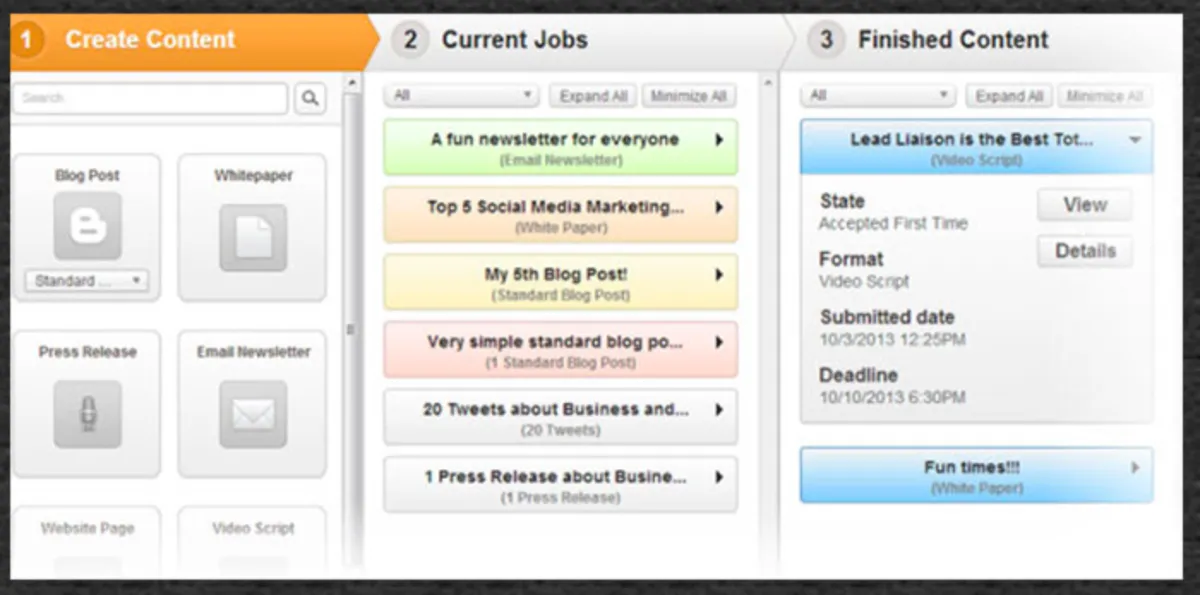Open the Finished Content All filter dropdown

[x=878, y=96]
